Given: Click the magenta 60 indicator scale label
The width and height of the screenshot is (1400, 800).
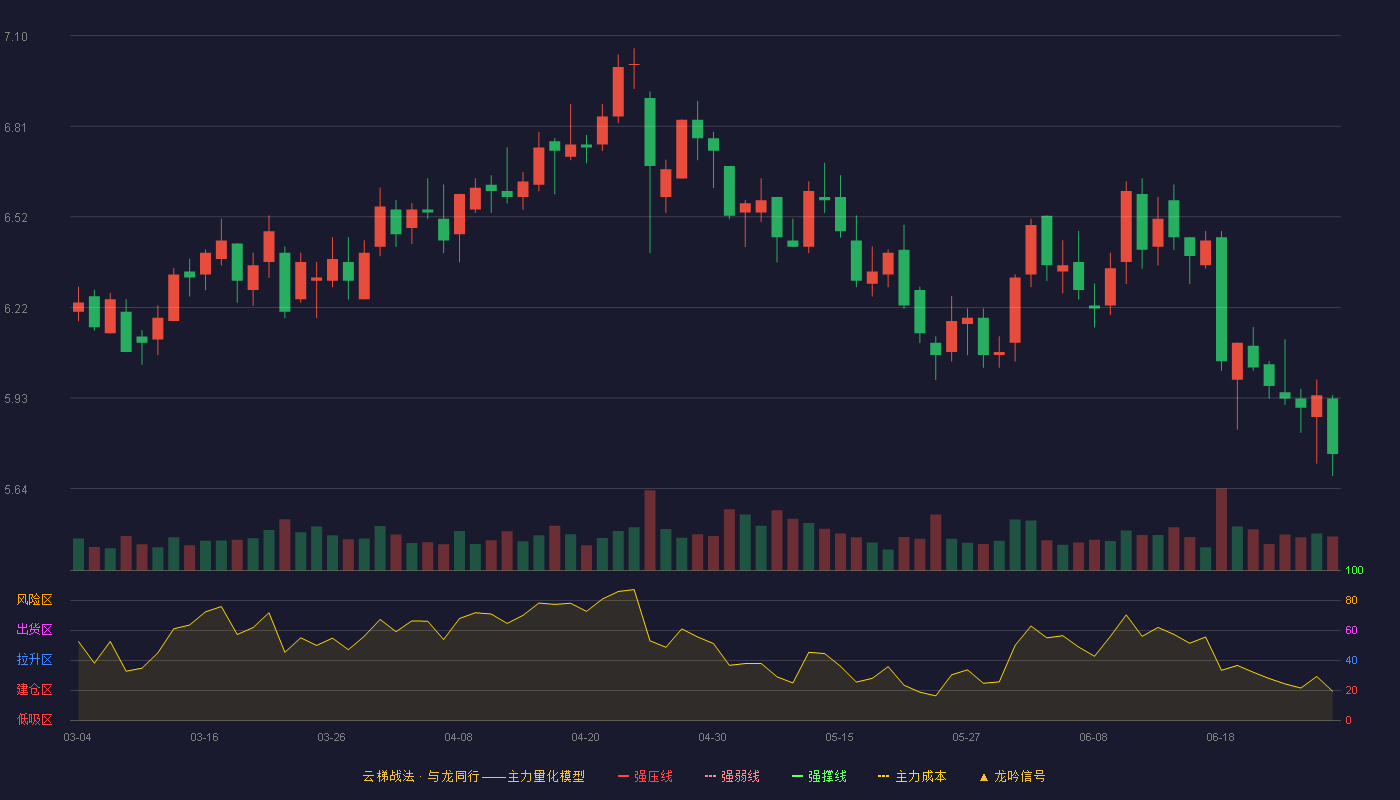Looking at the screenshot, I should click(x=1351, y=631).
